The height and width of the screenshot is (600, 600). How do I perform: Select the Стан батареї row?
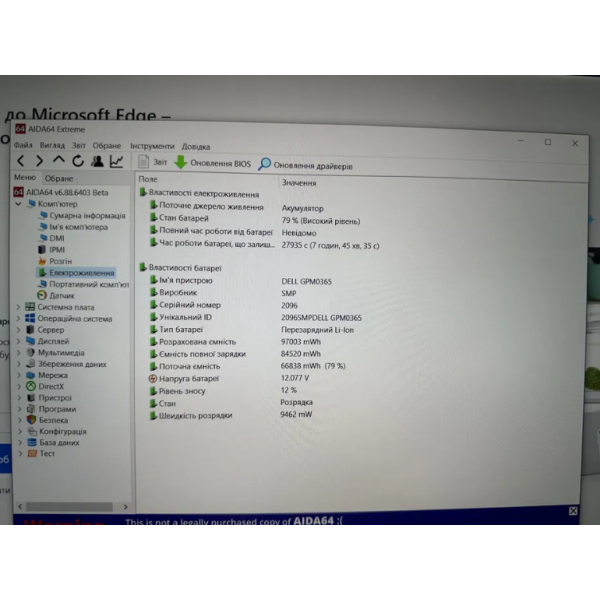coord(255,219)
